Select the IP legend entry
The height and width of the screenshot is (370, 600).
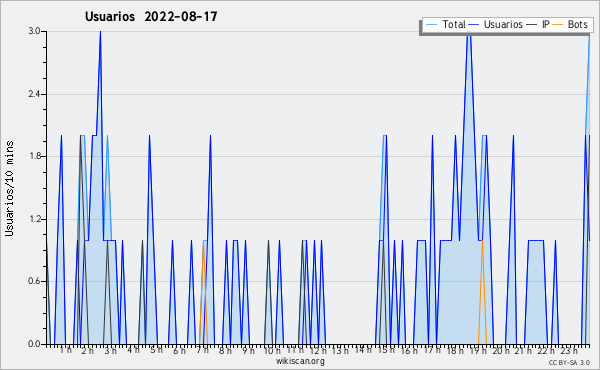pyautogui.click(x=538, y=24)
